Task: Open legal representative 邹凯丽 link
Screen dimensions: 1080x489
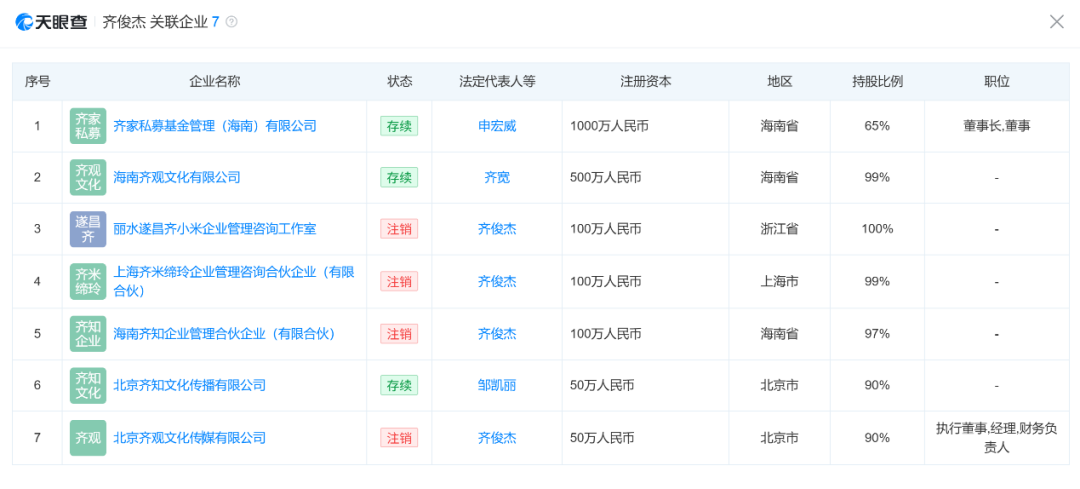Action: [497, 386]
